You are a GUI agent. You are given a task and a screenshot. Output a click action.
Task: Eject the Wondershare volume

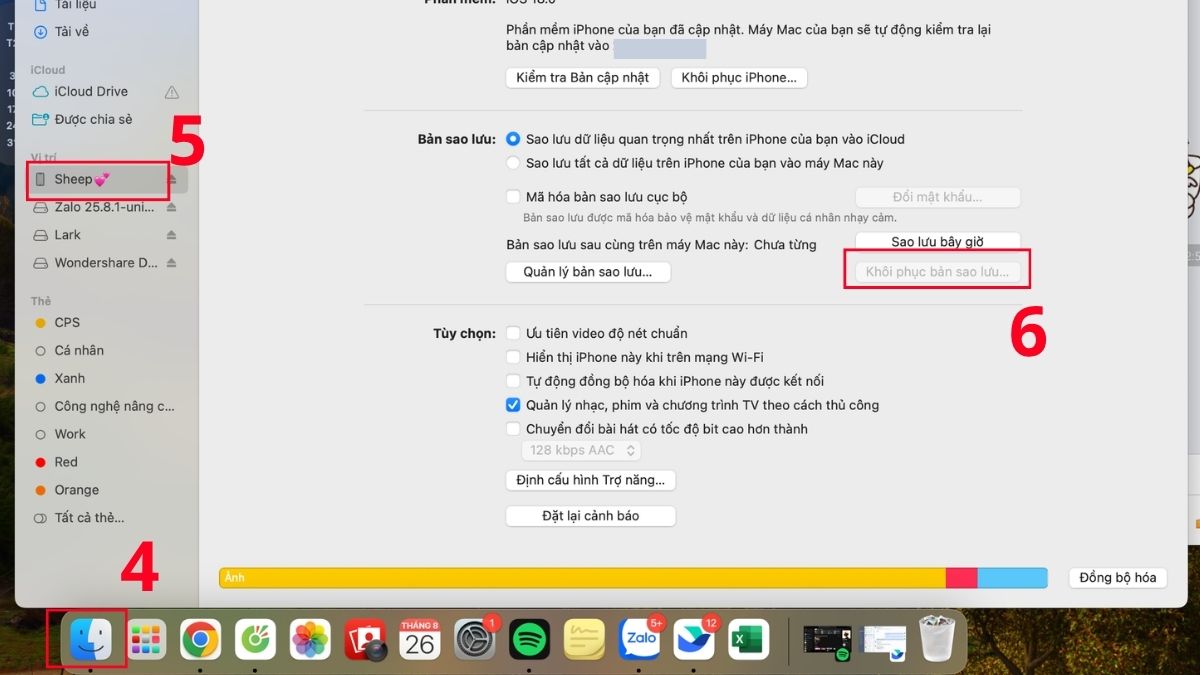tap(171, 263)
